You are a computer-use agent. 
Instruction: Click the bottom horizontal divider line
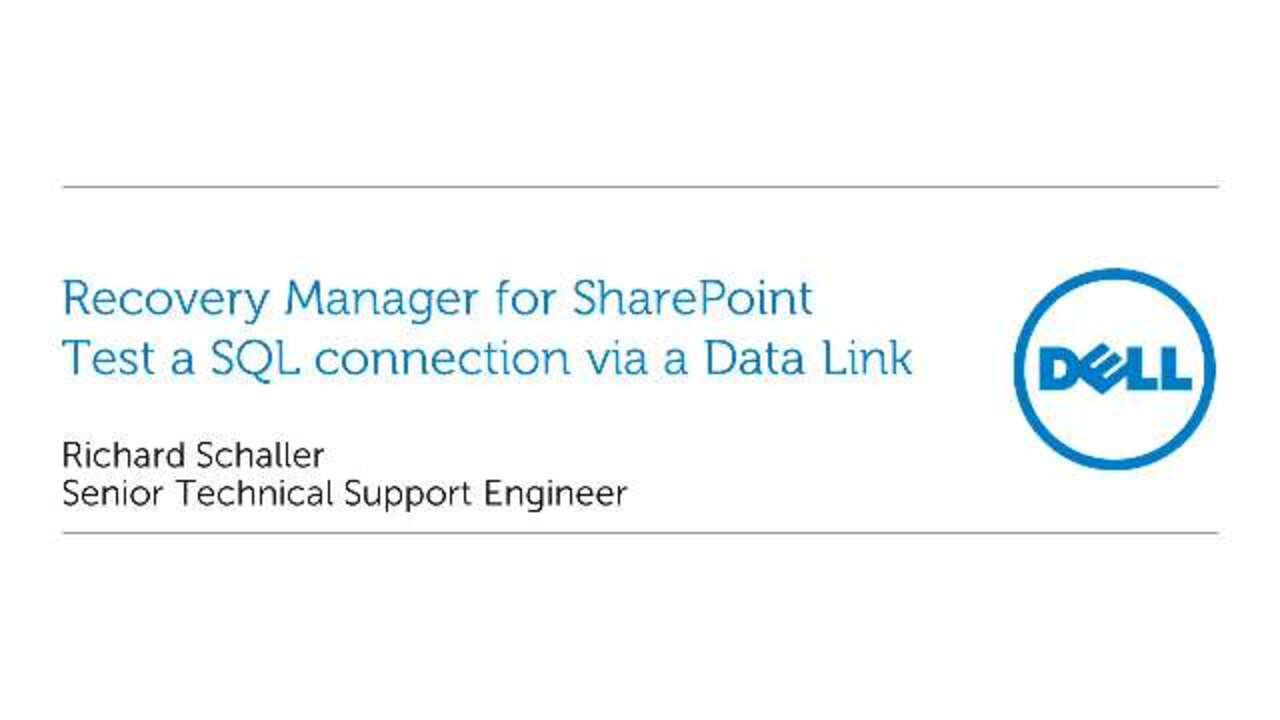[640, 533]
